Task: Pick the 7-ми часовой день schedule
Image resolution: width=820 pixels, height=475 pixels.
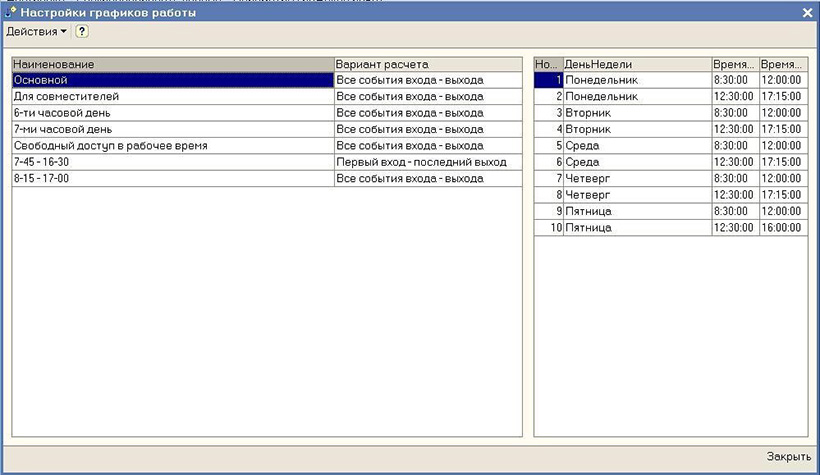Action: 171,129
